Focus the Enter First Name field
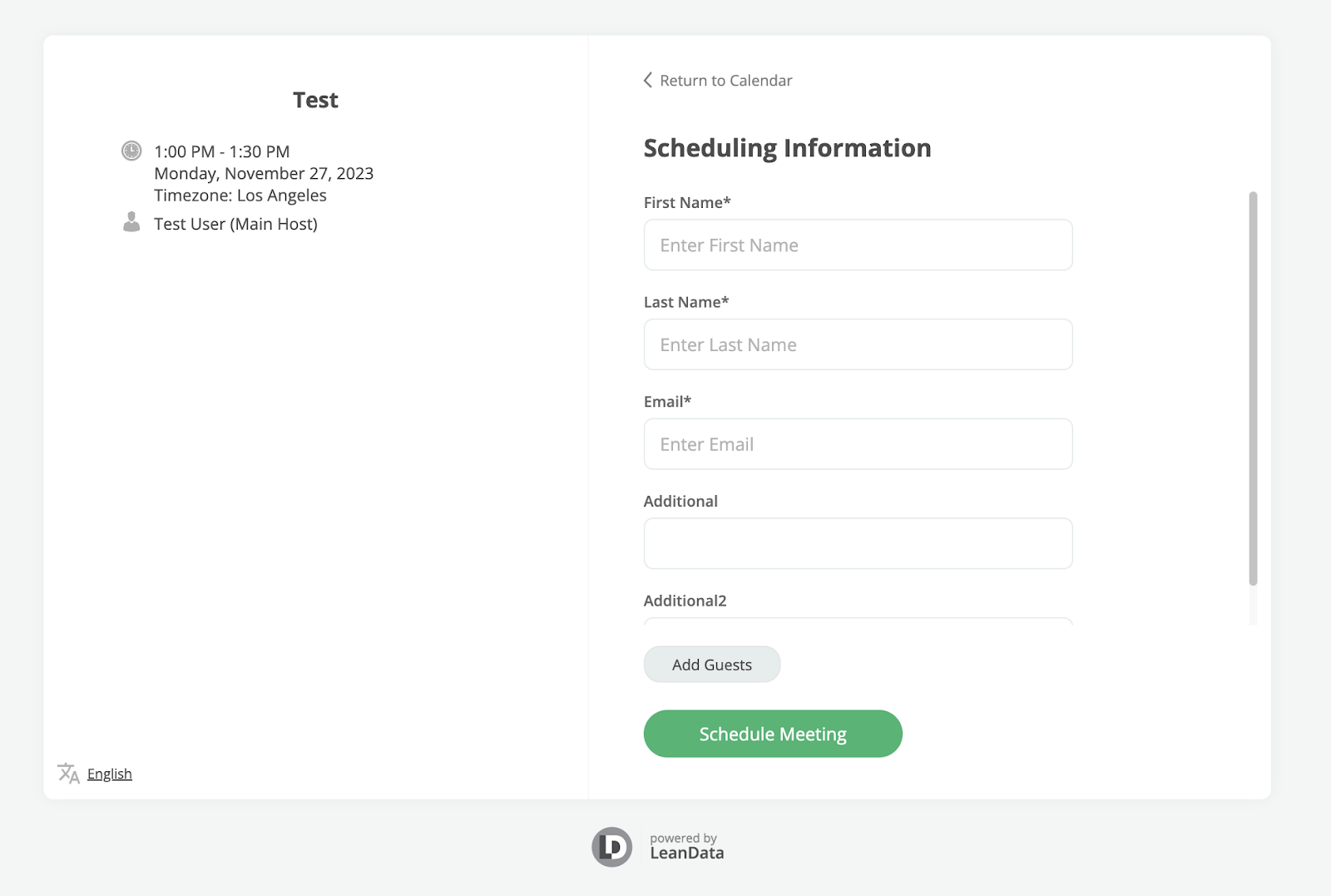 click(x=858, y=245)
